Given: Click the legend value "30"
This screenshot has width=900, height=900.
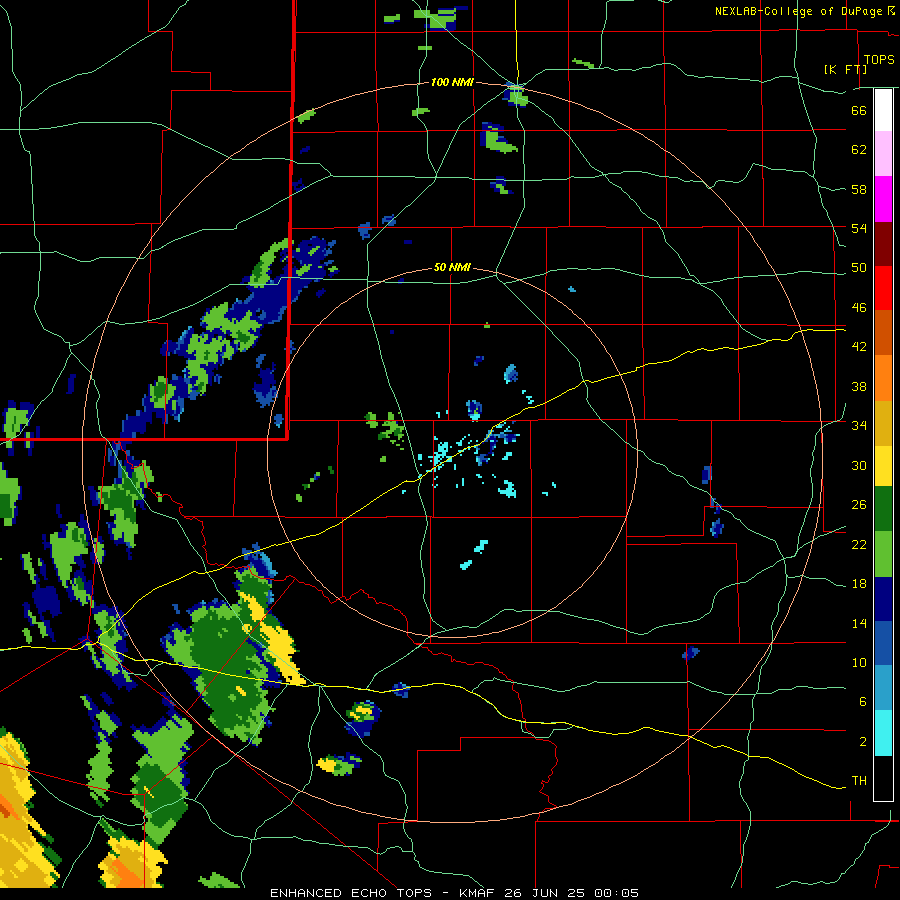Looking at the screenshot, I should (859, 465).
